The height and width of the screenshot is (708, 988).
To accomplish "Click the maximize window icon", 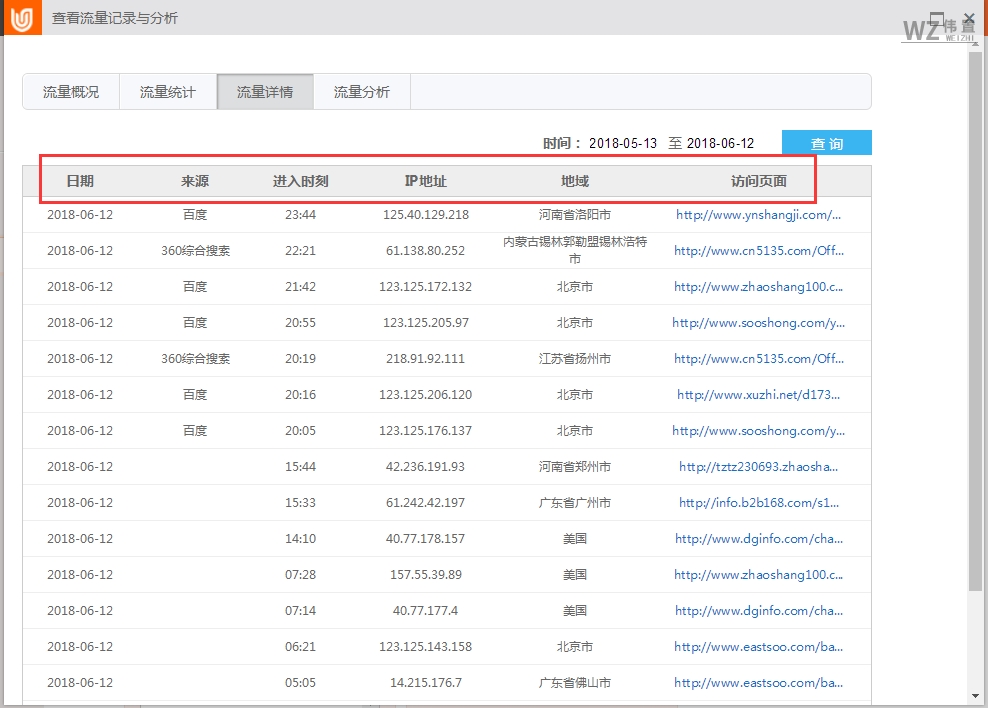I will tap(936, 19).
